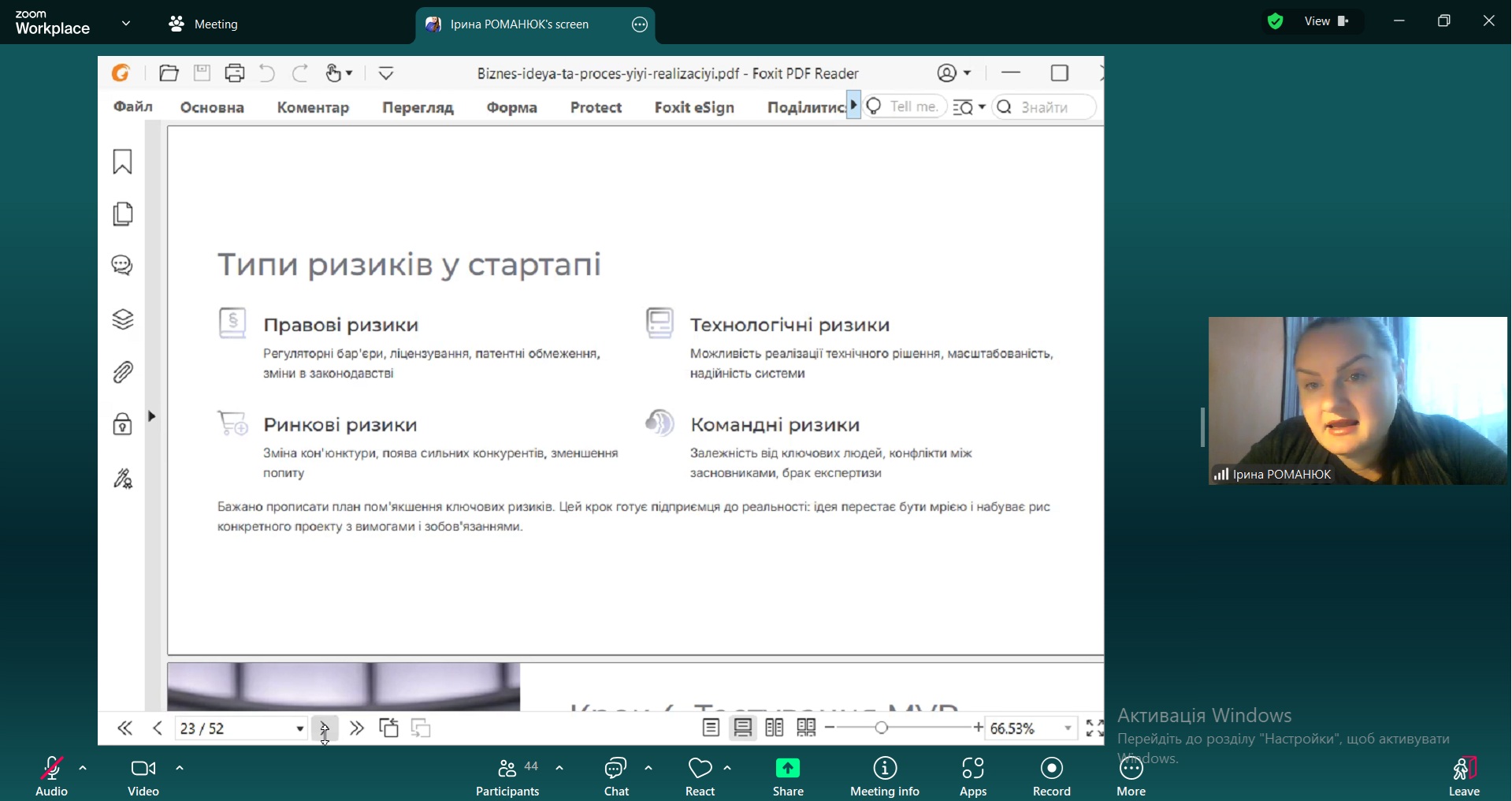Open the View layout button

(1327, 22)
